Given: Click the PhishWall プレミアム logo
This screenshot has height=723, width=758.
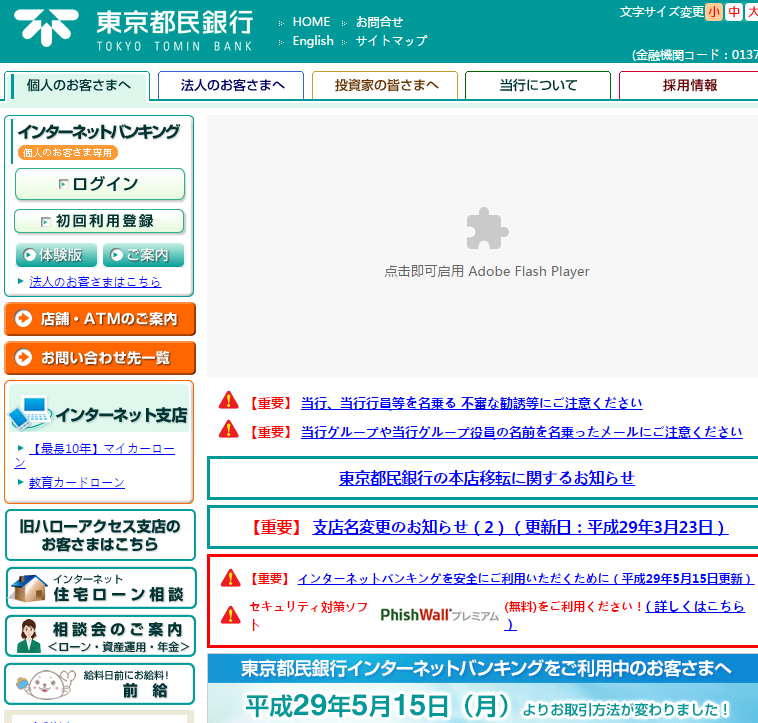Looking at the screenshot, I should (439, 615).
